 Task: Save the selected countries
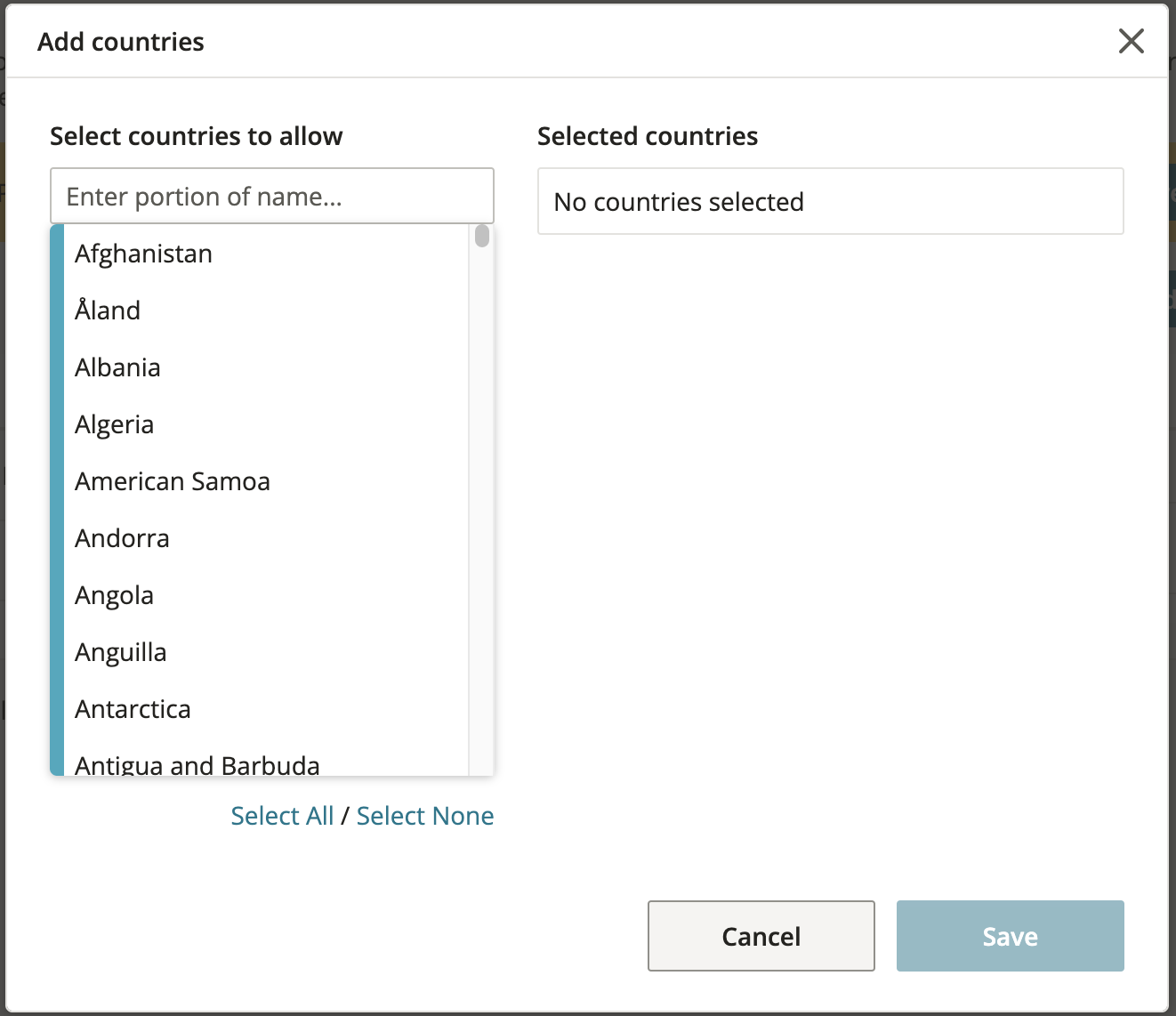(x=1011, y=936)
